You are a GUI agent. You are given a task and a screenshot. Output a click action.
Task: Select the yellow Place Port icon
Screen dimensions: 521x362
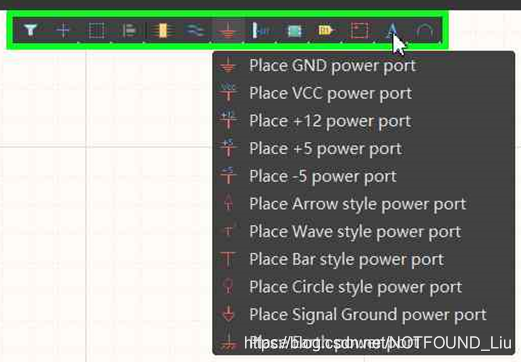pos(326,30)
